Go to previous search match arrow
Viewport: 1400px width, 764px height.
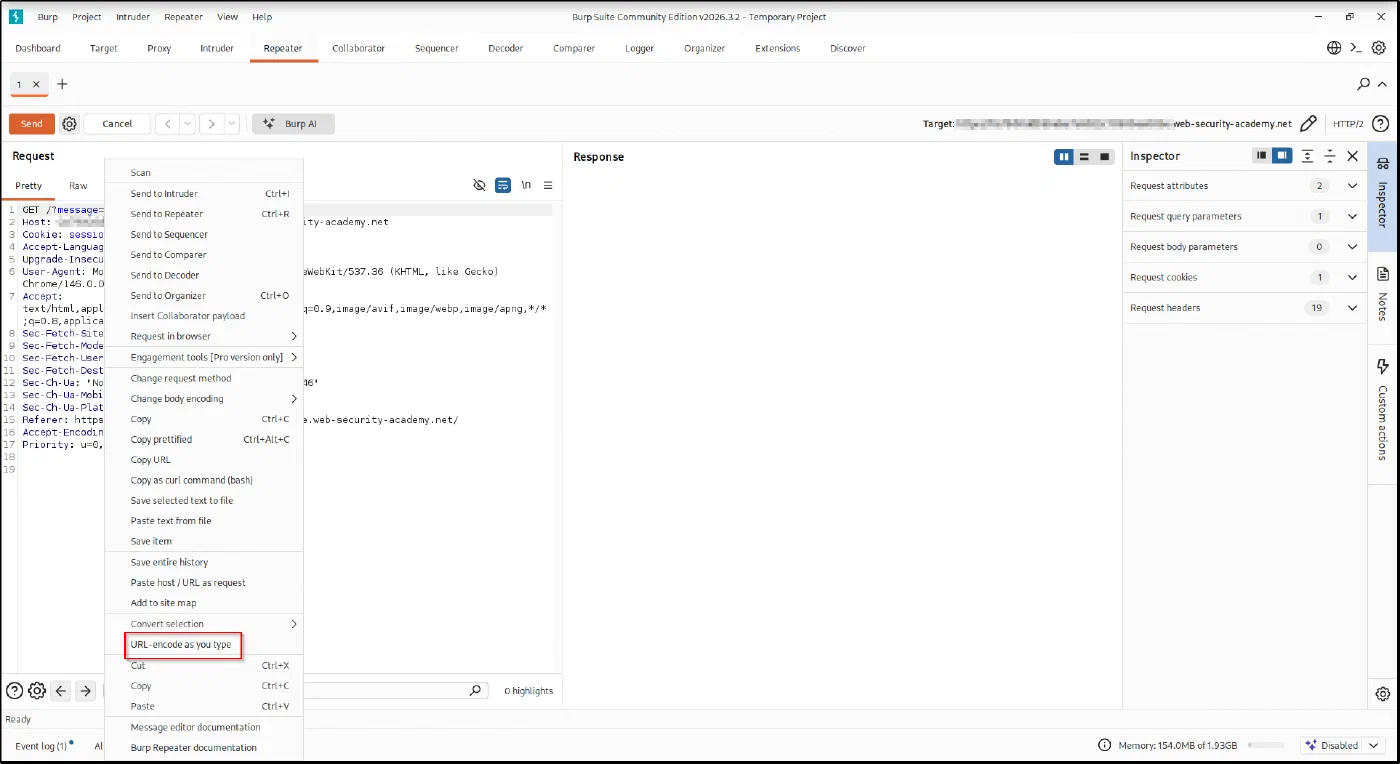(61, 691)
